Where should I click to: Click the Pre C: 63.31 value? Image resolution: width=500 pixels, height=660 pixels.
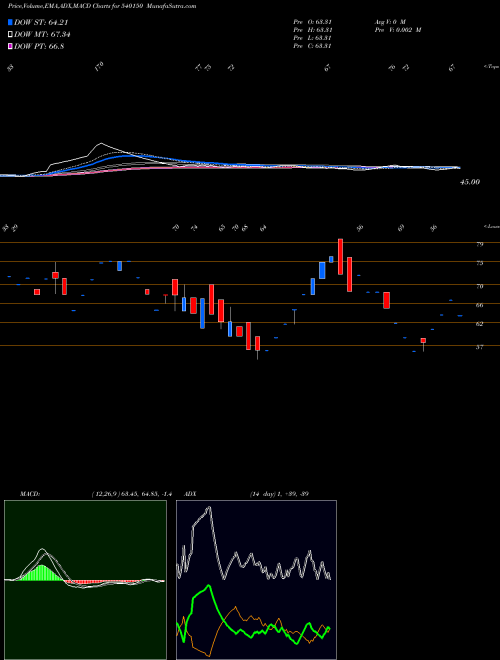click(x=312, y=46)
